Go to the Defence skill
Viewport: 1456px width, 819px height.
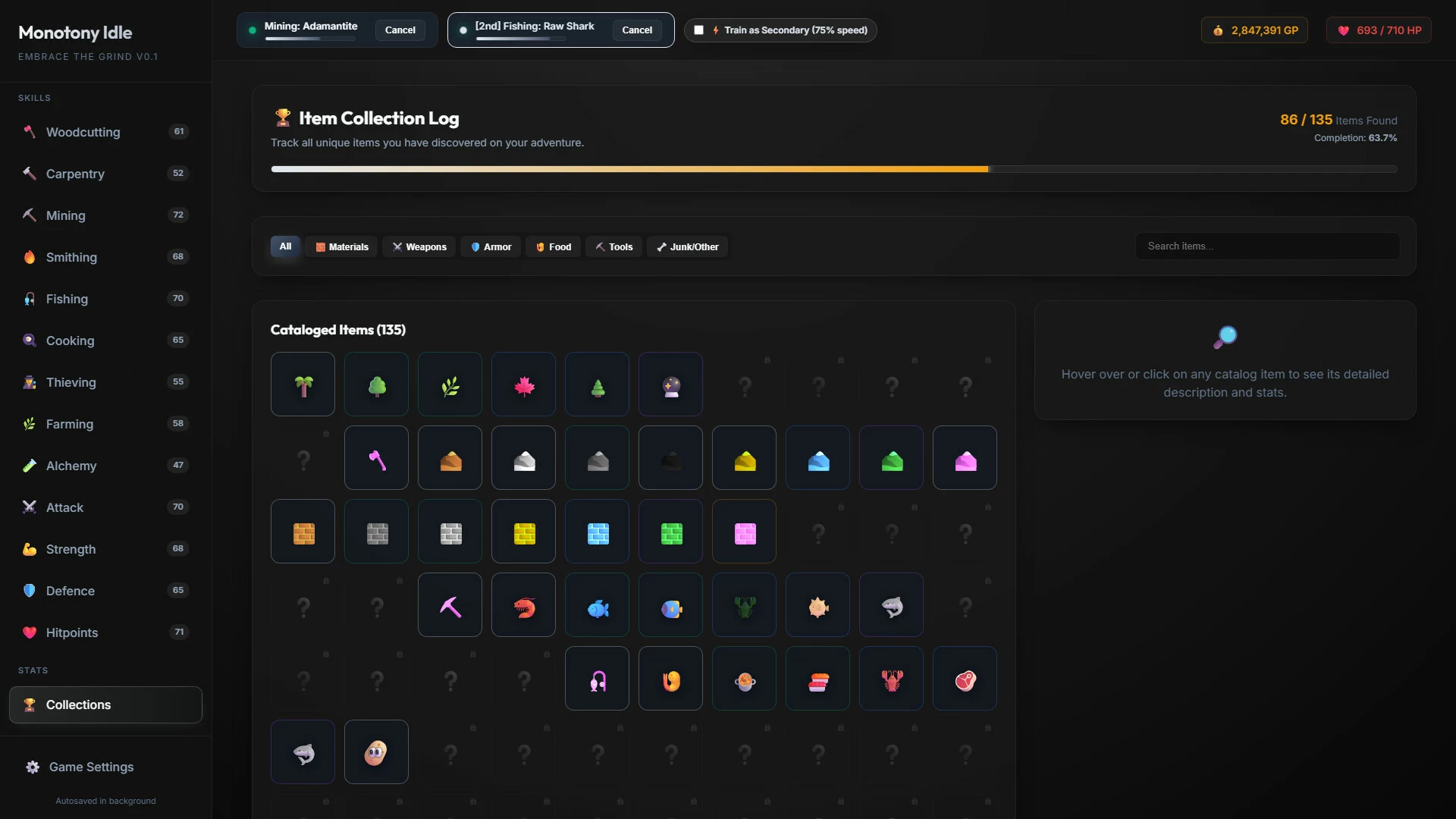105,591
